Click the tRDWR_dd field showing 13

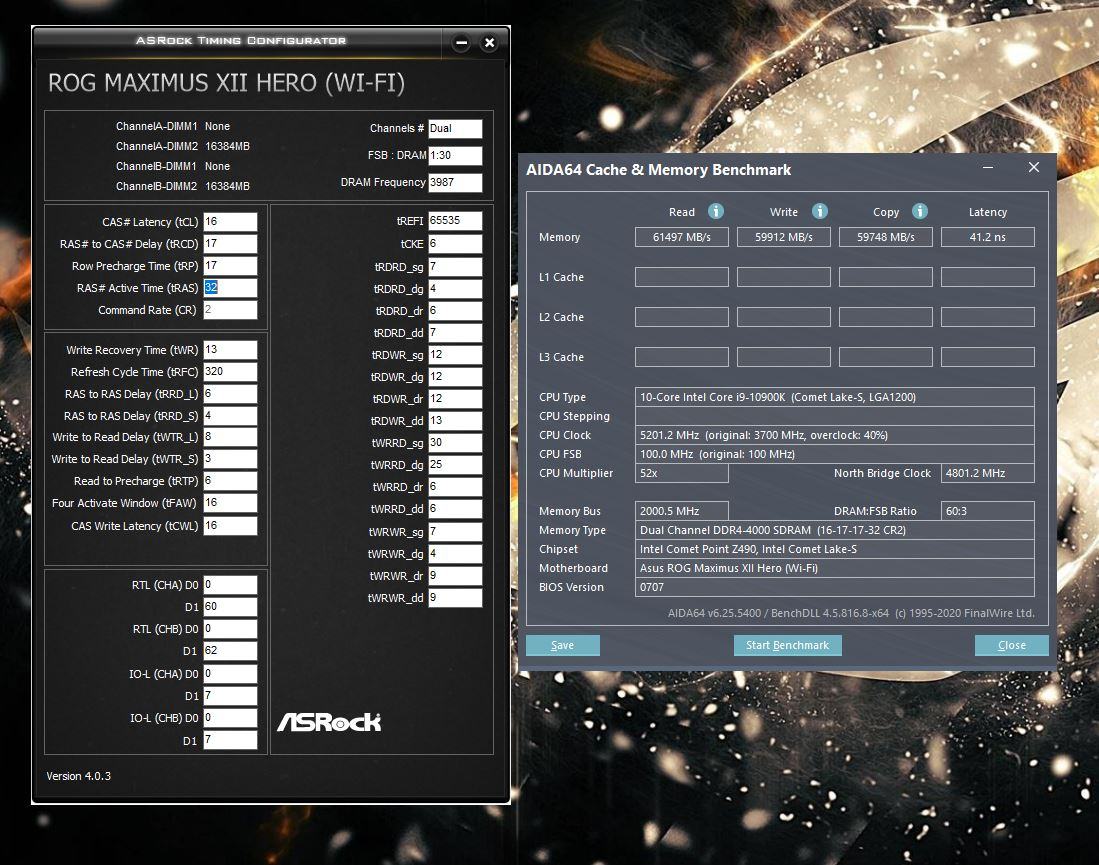[455, 421]
